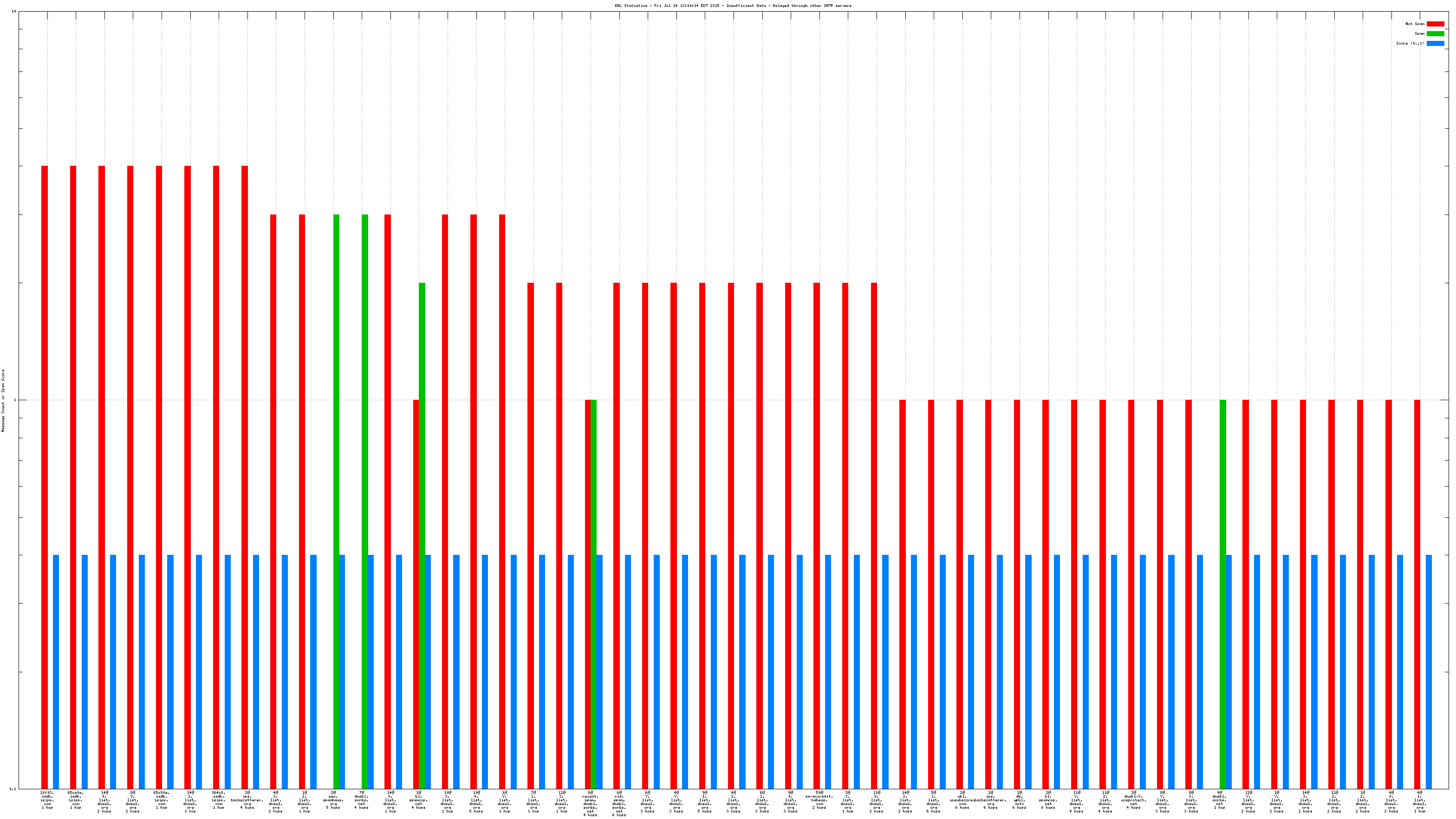Image resolution: width=1456 pixels, height=819 pixels.
Task: Click the bl.spamcop.net 4 hops label
Action: (419, 800)
